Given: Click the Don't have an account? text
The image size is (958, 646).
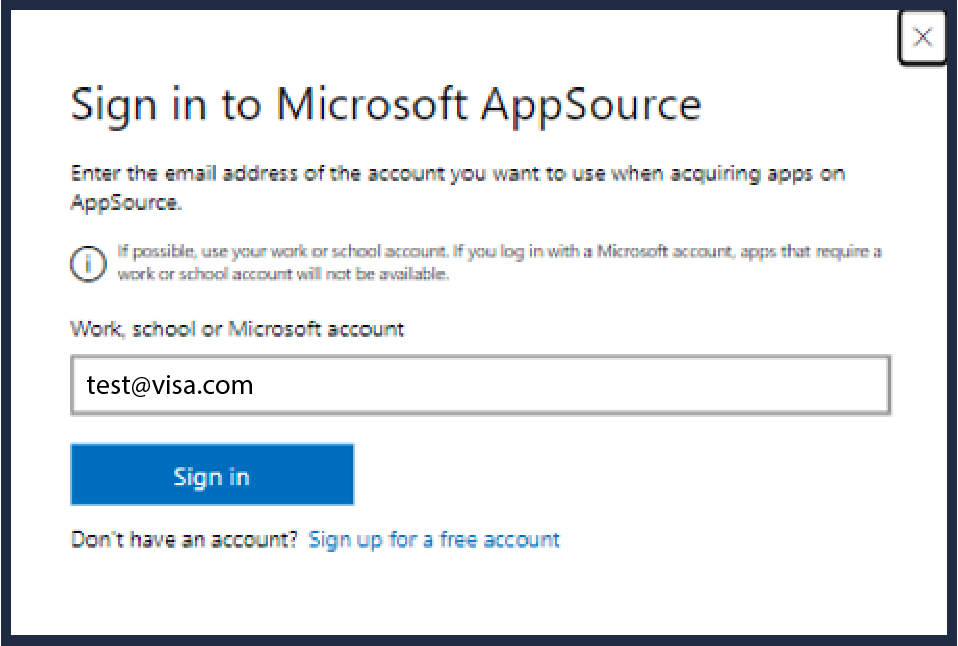Looking at the screenshot, I should coord(184,540).
